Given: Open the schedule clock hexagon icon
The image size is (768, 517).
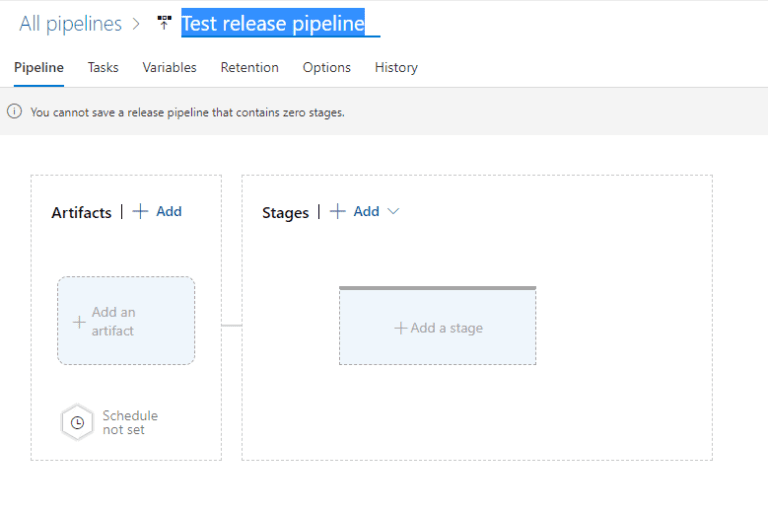Looking at the screenshot, I should pyautogui.click(x=77, y=422).
